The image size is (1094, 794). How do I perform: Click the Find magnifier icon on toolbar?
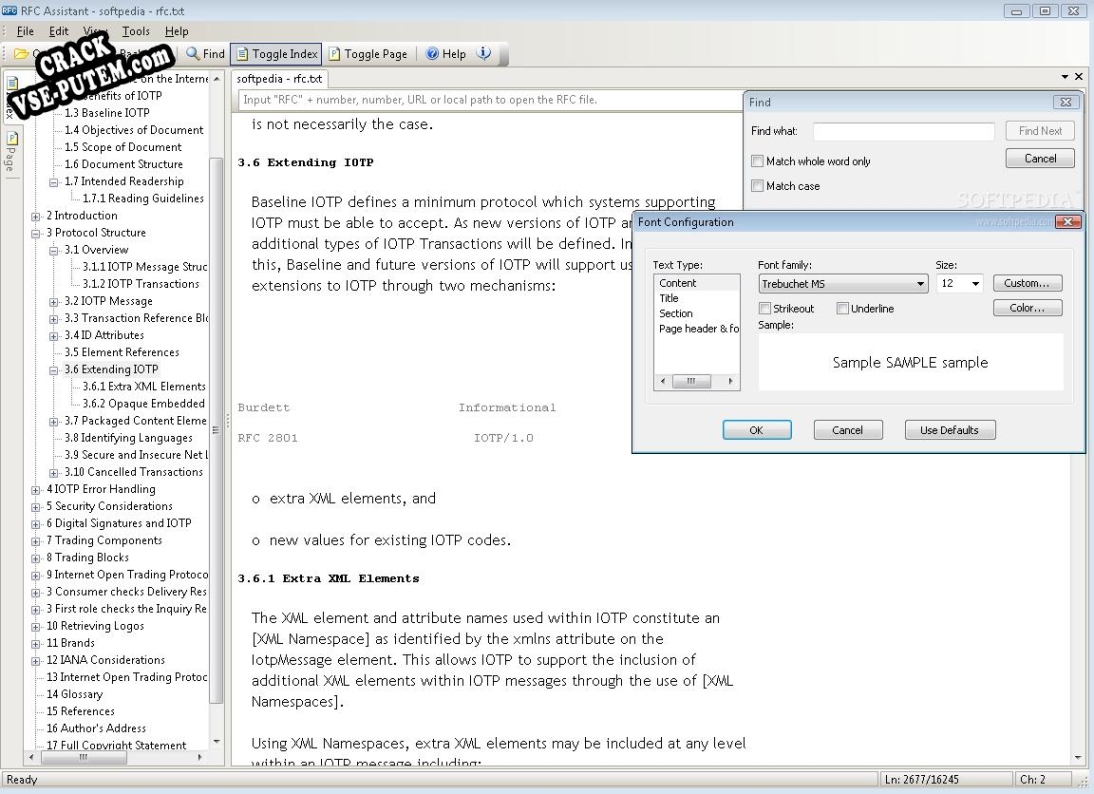pos(192,55)
